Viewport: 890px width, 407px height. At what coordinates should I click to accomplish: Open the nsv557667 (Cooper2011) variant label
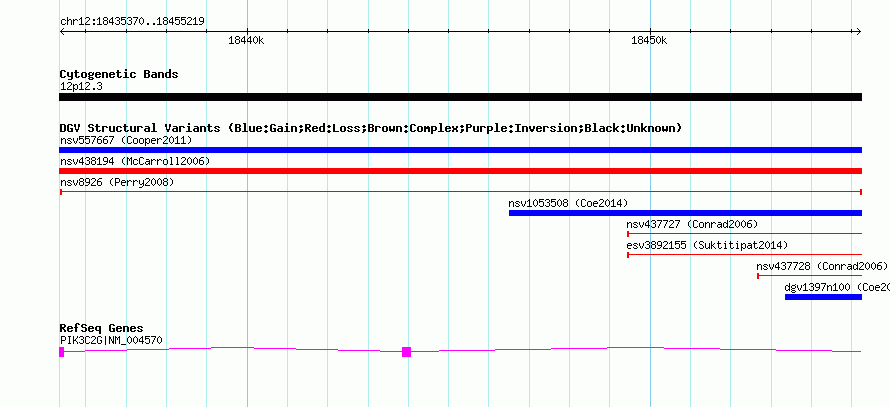pyautogui.click(x=126, y=140)
